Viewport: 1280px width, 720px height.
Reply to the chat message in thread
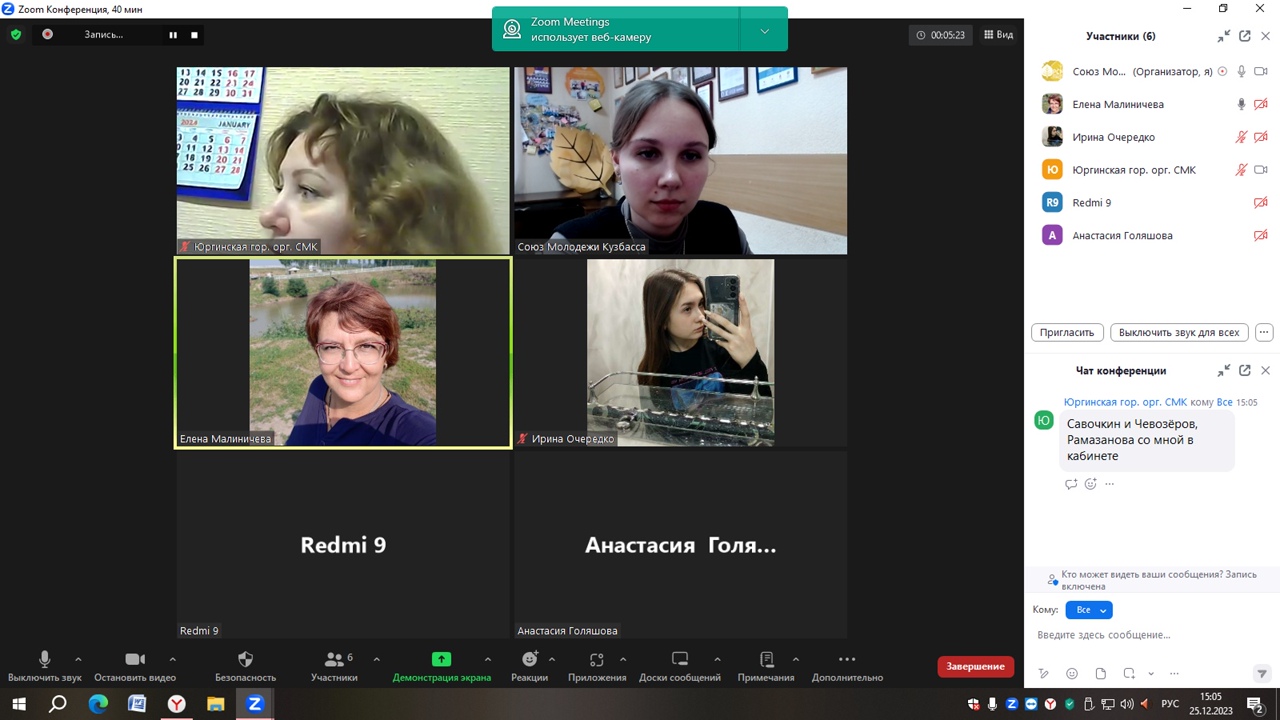coord(1071,484)
